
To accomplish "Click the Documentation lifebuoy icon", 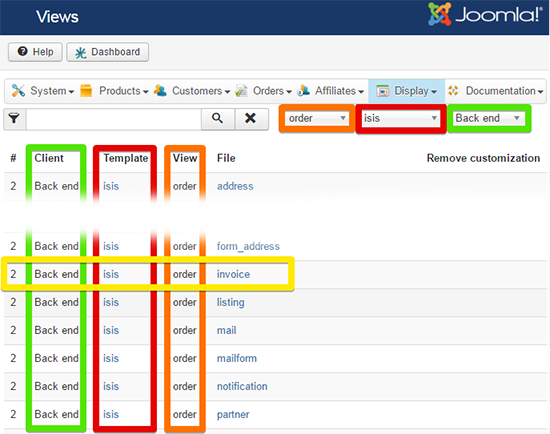I will pyautogui.click(x=453, y=91).
